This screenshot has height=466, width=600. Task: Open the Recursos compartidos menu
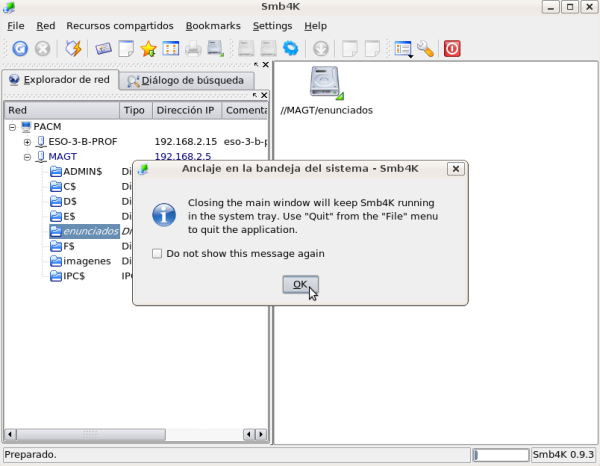click(x=118, y=25)
